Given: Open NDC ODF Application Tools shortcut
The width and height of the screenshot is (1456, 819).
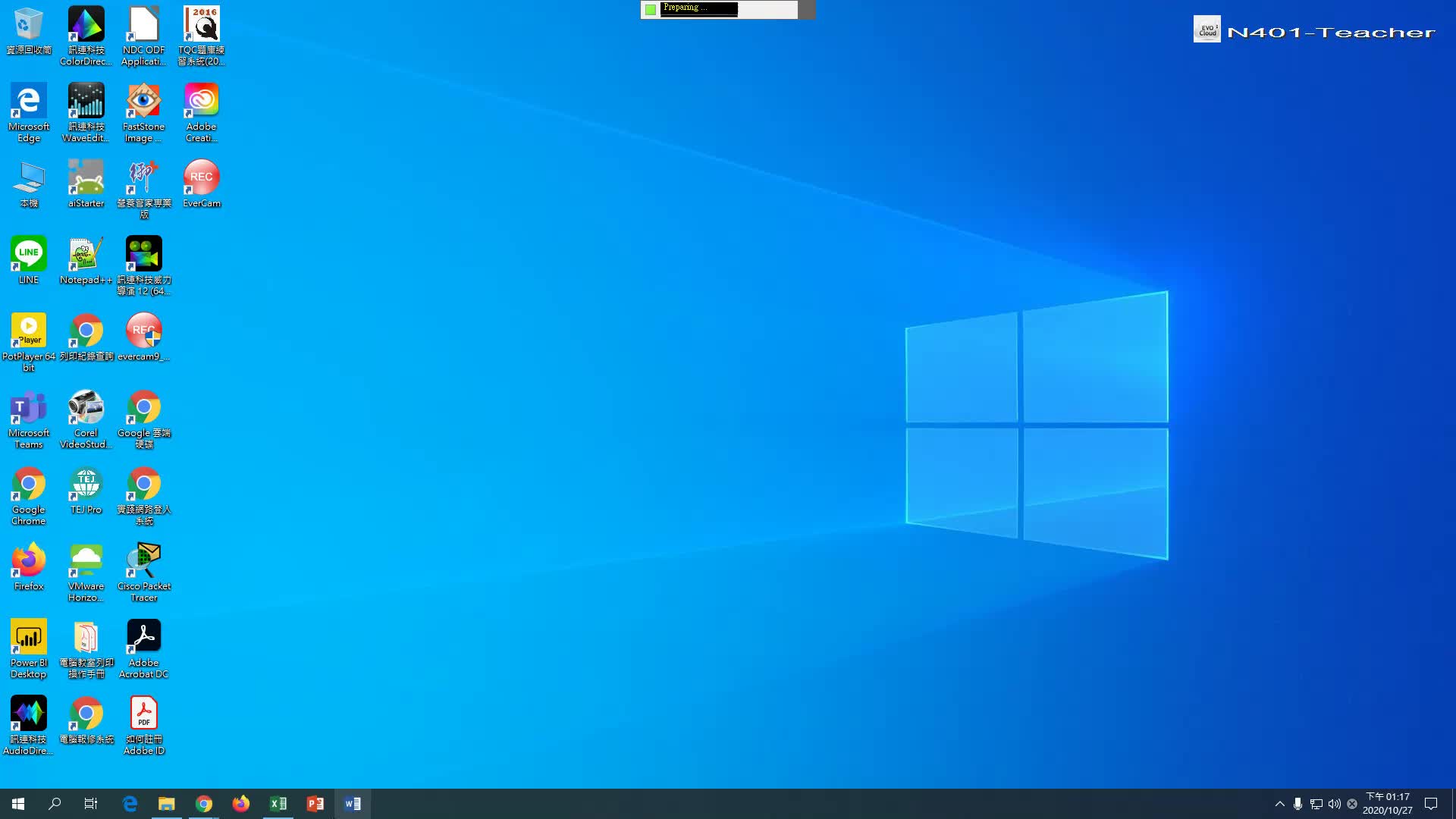Looking at the screenshot, I should click(x=143, y=36).
